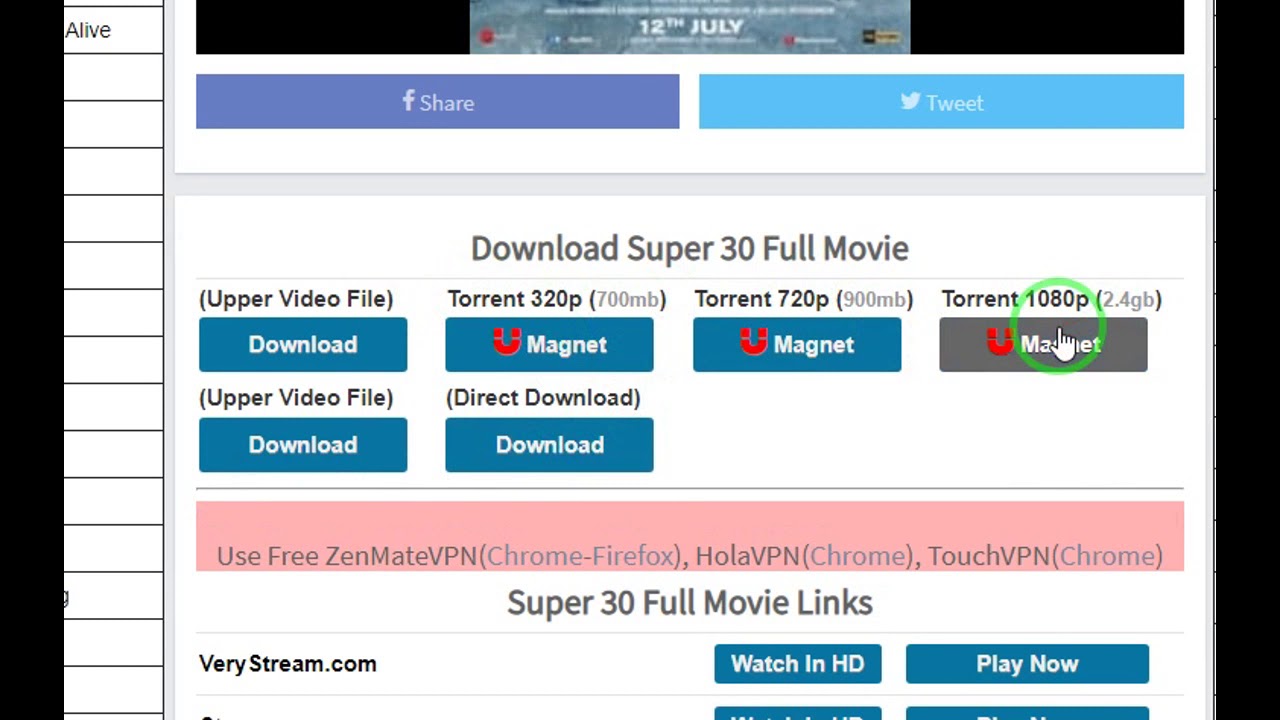Click Play Now for VeryStream.com
The image size is (1280, 720).
click(1027, 664)
